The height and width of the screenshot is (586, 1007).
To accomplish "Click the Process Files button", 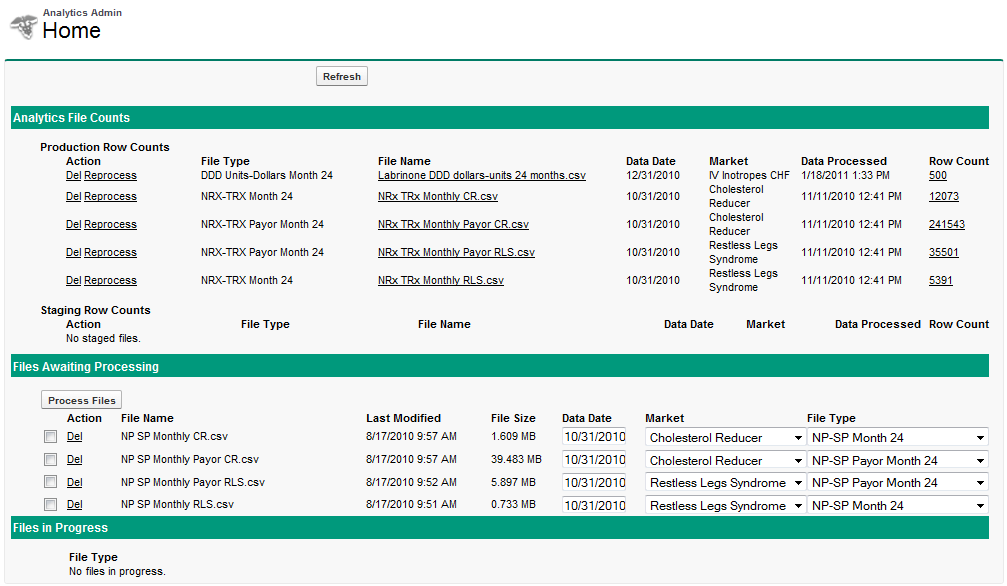I will click(82, 400).
